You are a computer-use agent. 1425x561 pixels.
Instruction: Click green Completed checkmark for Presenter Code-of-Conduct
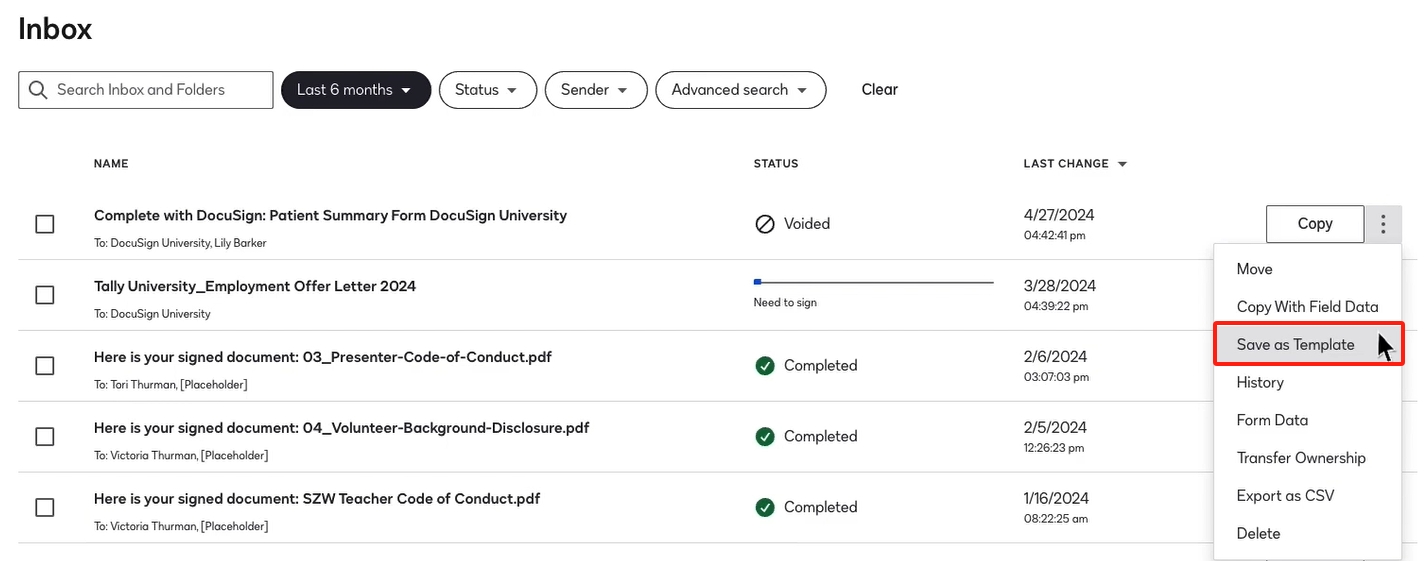pyautogui.click(x=765, y=366)
